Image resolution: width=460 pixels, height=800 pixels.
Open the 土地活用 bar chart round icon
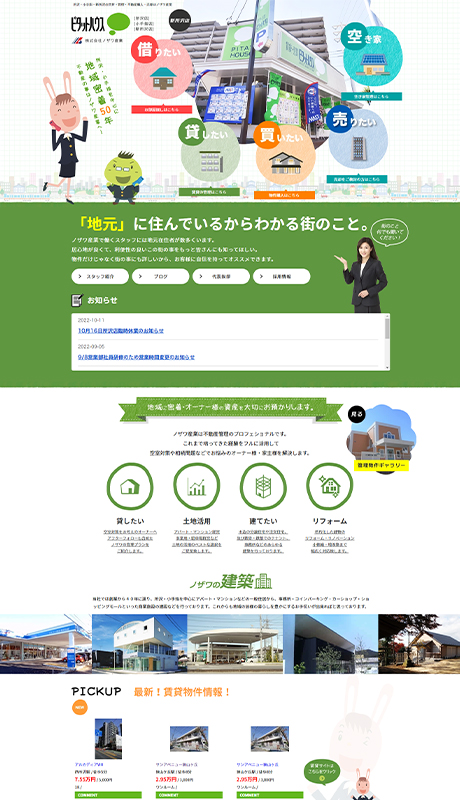196,486
